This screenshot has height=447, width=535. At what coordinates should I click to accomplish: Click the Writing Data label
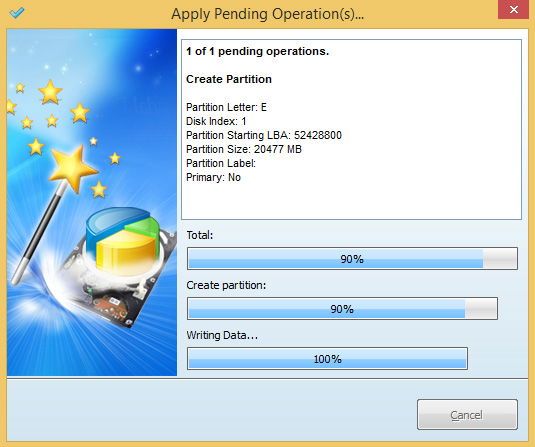click(x=222, y=335)
